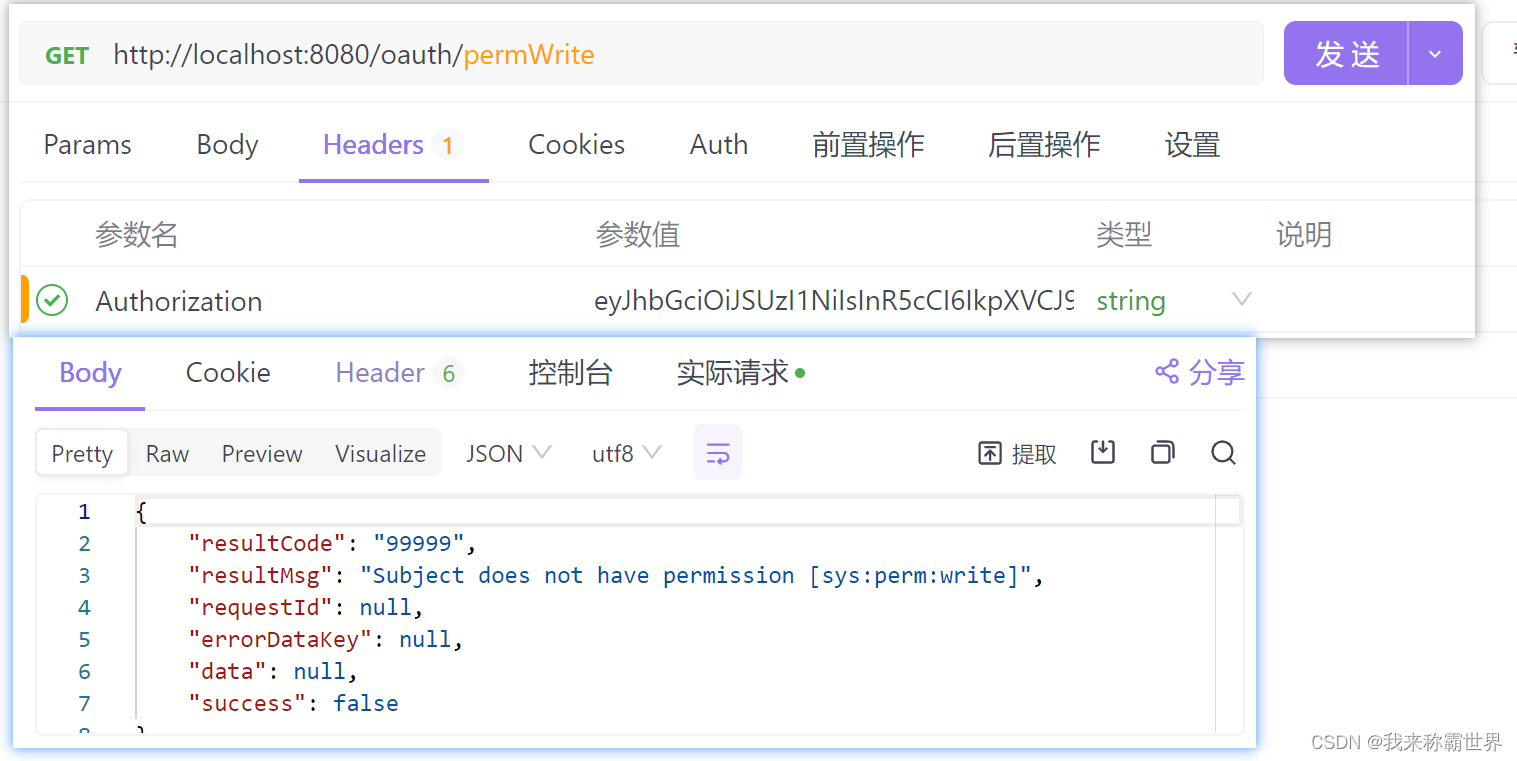Switch response view to Raw mode

[166, 453]
